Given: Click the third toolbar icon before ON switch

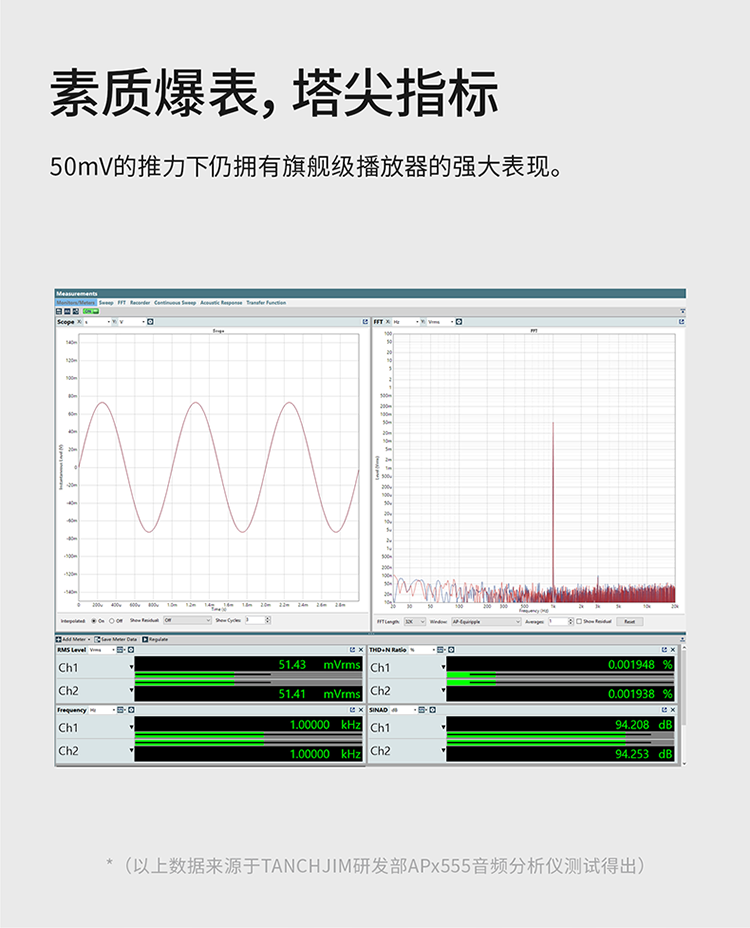Looking at the screenshot, I should 75,311.
